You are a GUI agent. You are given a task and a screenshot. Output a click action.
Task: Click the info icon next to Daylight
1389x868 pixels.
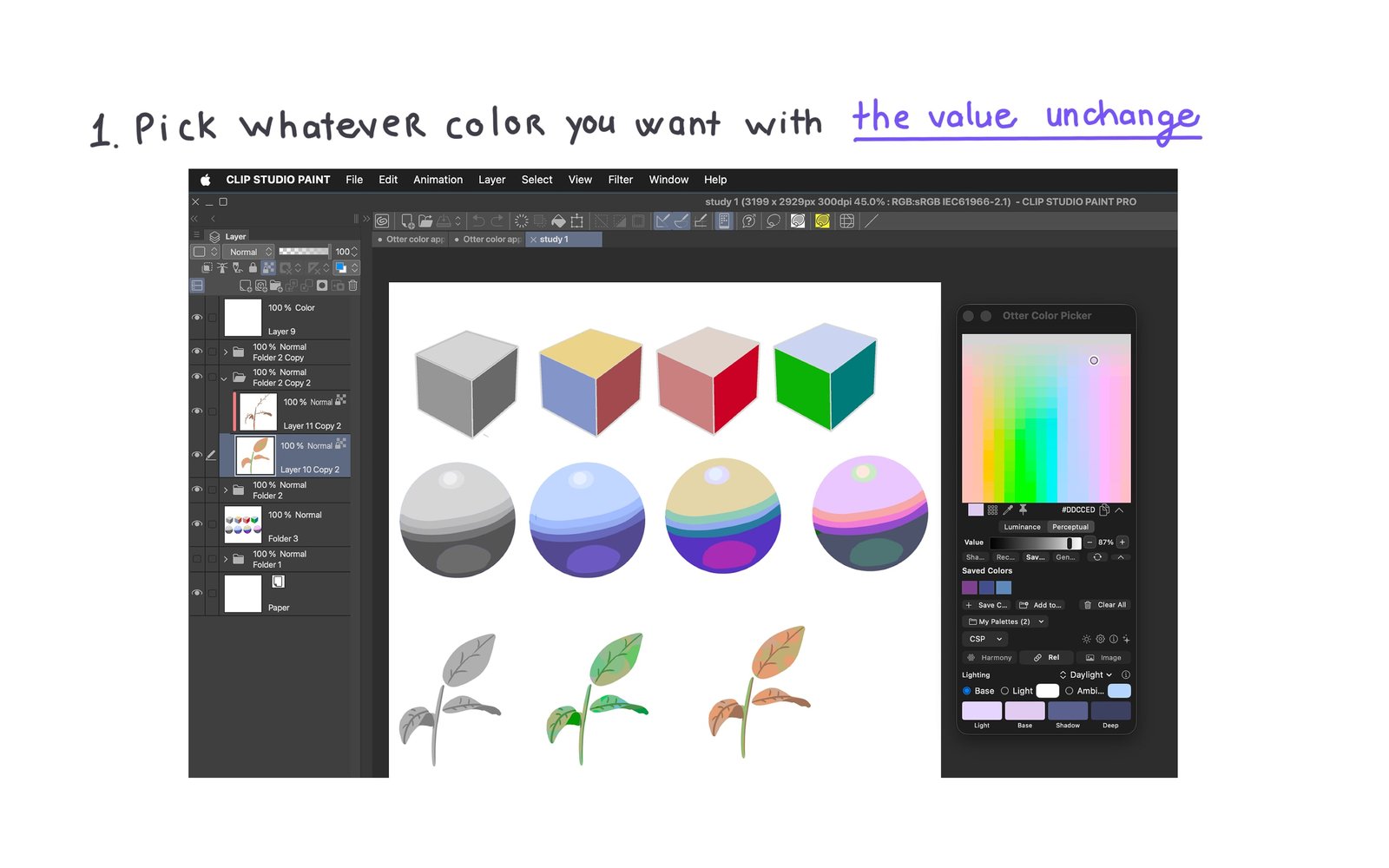pos(1126,675)
